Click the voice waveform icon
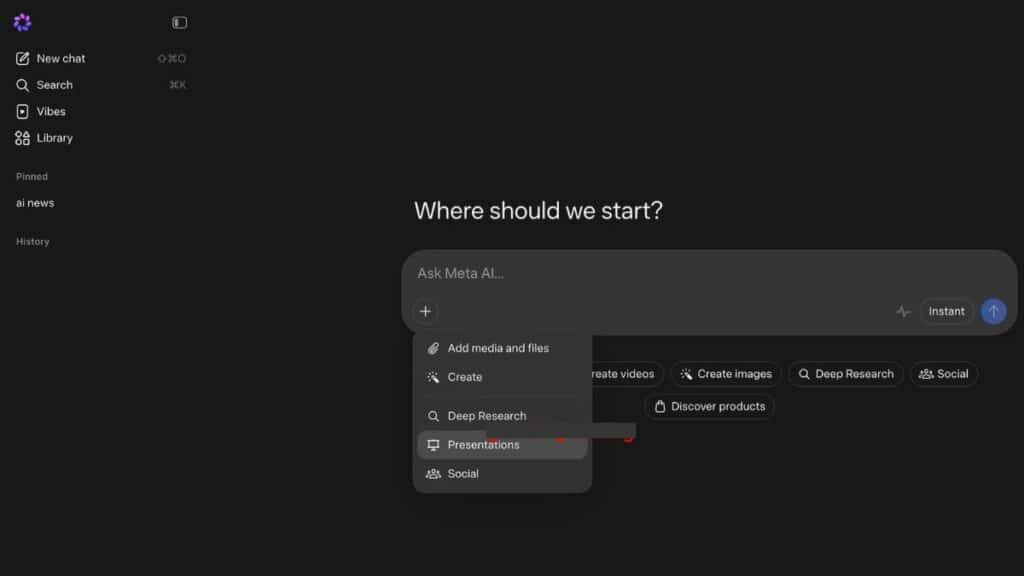1024x576 pixels. pos(903,312)
